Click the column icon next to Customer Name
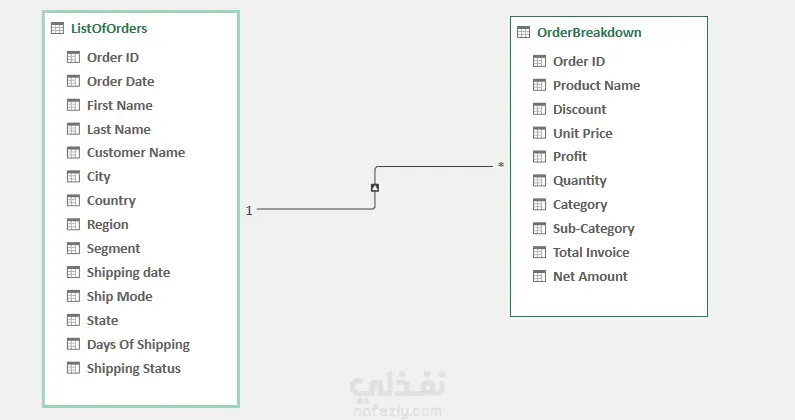Viewport: 795px width, 420px height. (x=74, y=153)
